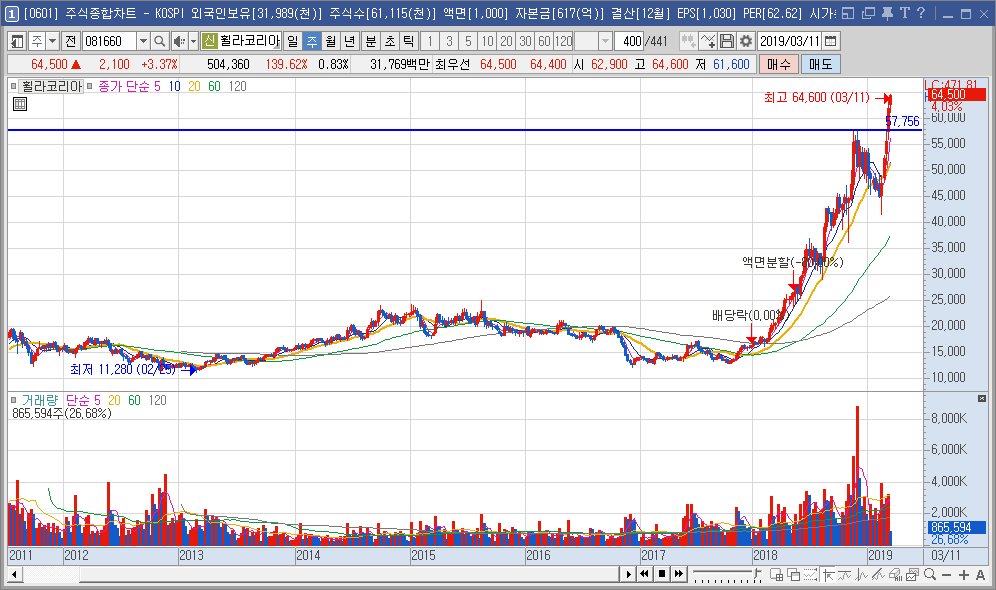Expand the stock code 081660 dropdown
This screenshot has height=590, width=996.
pos(144,41)
